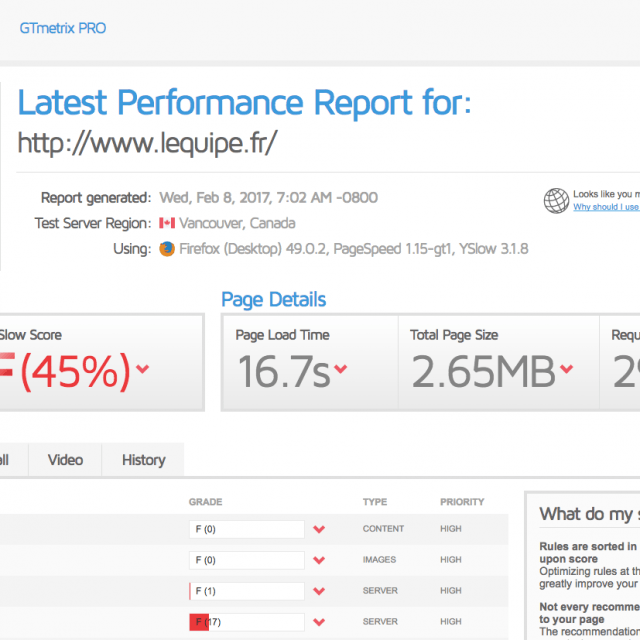
Task: Open the GTmetrix PRO link
Action: [x=63, y=28]
